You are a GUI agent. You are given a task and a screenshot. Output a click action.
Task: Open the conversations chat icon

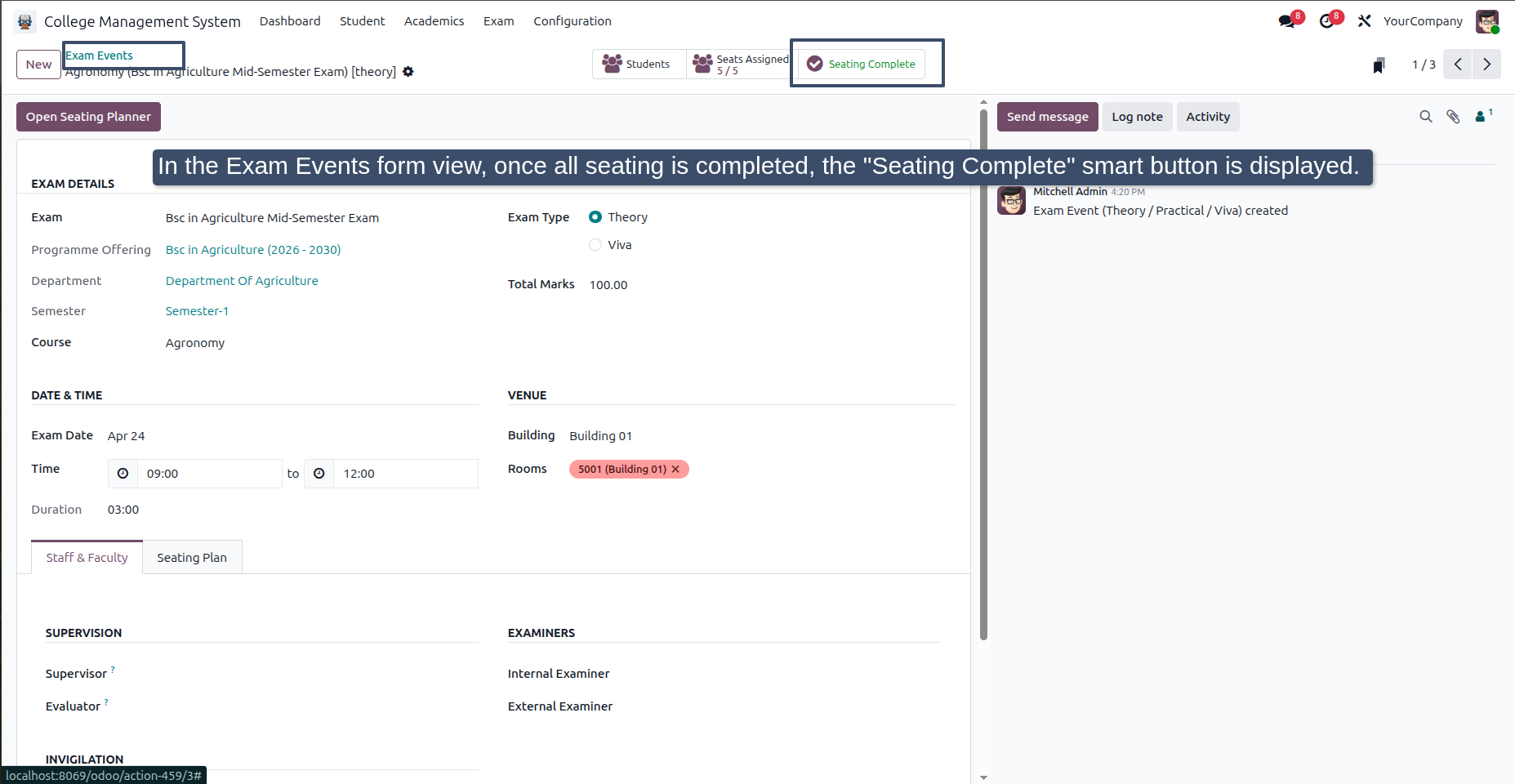(x=1288, y=21)
